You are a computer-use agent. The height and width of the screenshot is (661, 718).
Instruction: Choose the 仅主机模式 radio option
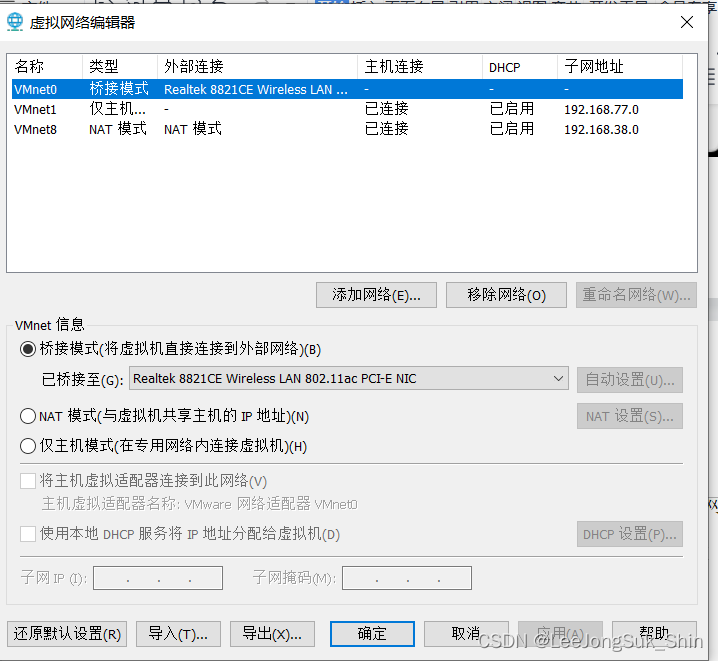pyautogui.click(x=28, y=445)
